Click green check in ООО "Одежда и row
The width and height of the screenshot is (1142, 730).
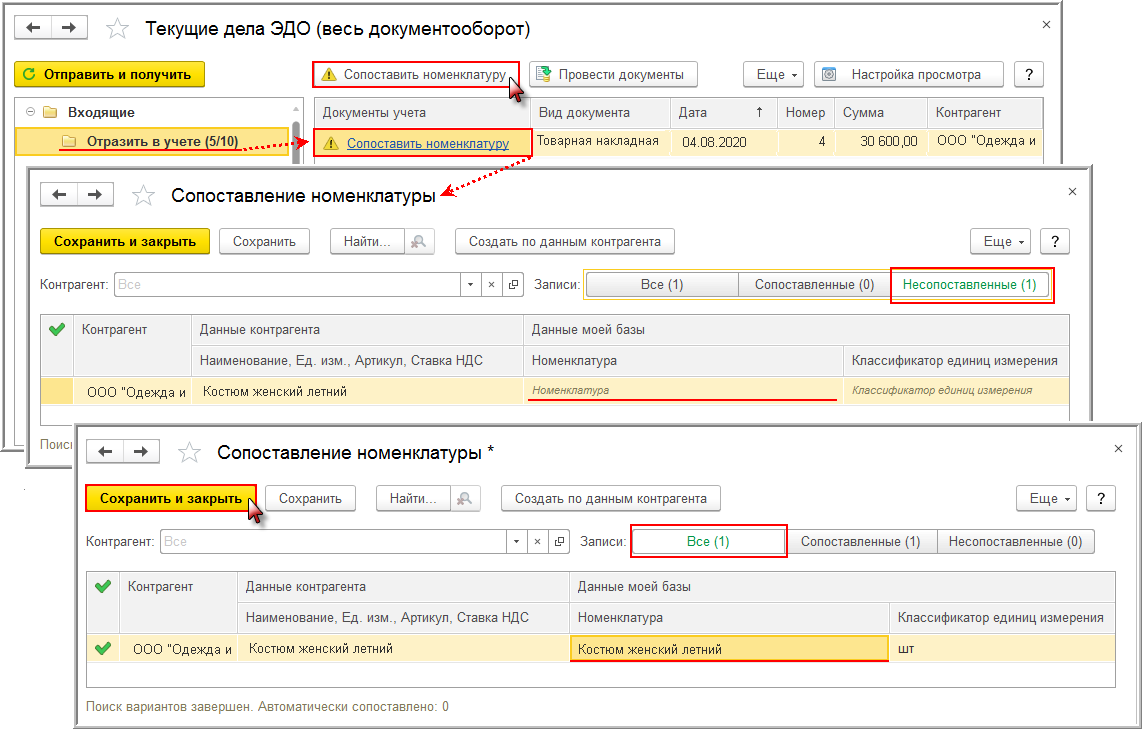(103, 648)
